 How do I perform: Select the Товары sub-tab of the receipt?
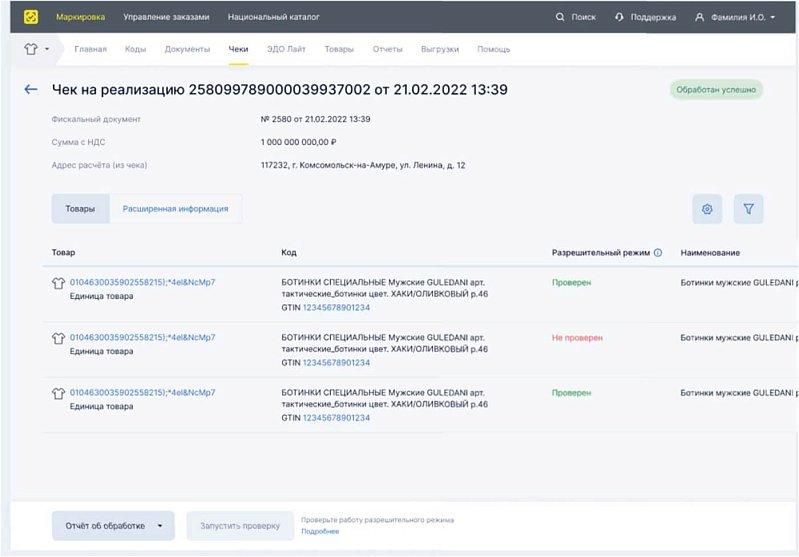(80, 208)
